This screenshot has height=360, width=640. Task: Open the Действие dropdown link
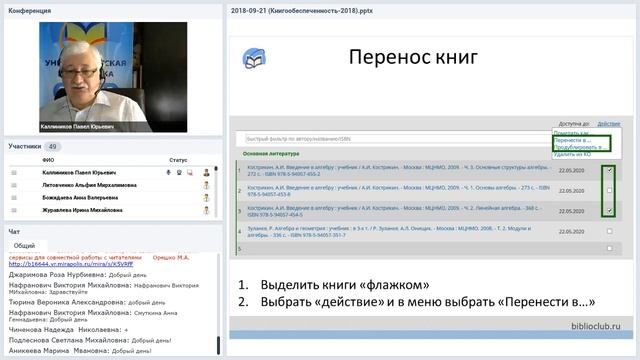[x=609, y=124]
